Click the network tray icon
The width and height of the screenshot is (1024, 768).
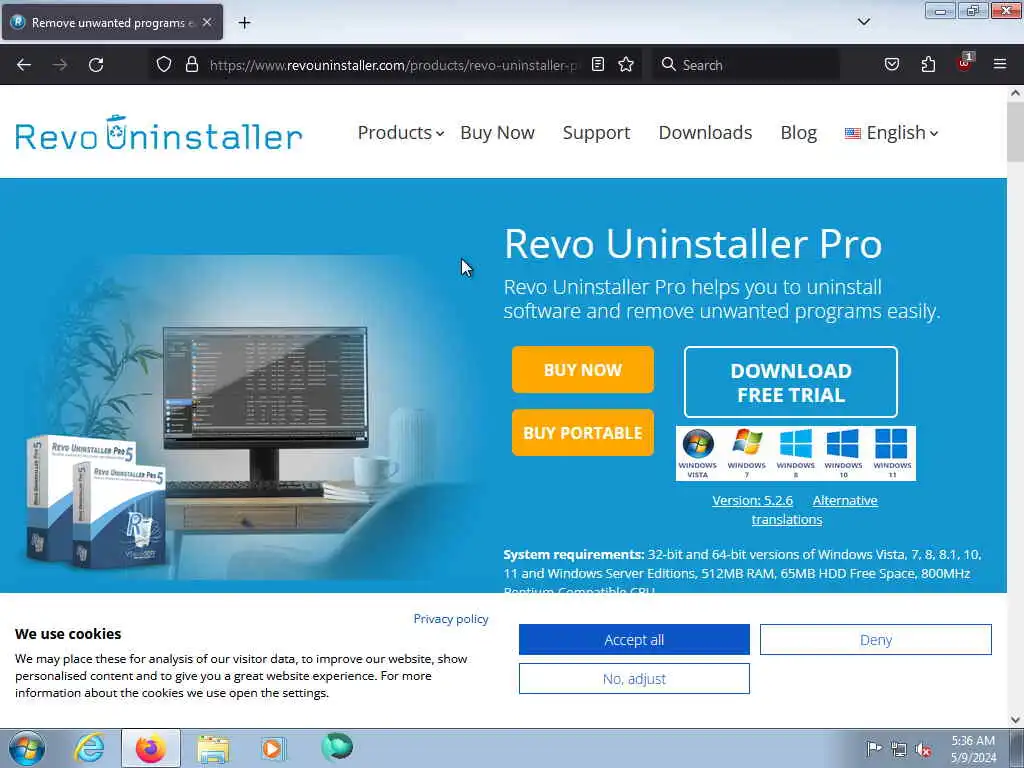click(x=899, y=749)
